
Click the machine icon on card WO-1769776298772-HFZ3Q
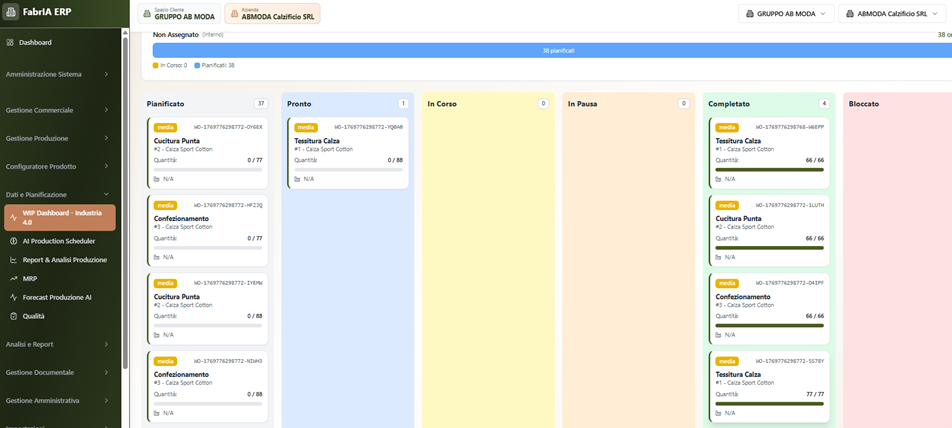[x=157, y=257]
